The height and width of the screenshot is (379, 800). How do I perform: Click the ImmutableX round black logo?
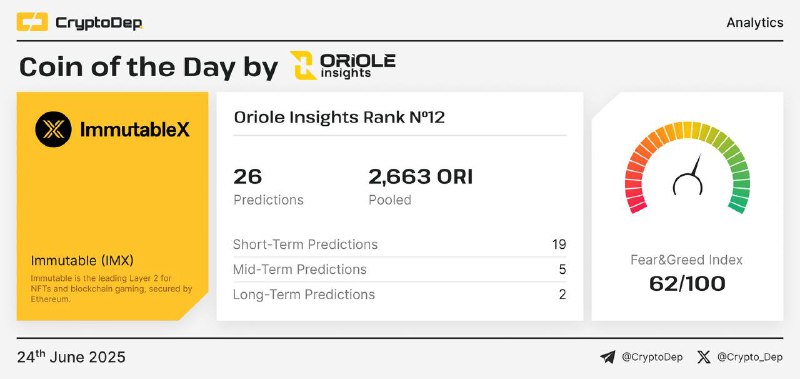pyautogui.click(x=54, y=130)
